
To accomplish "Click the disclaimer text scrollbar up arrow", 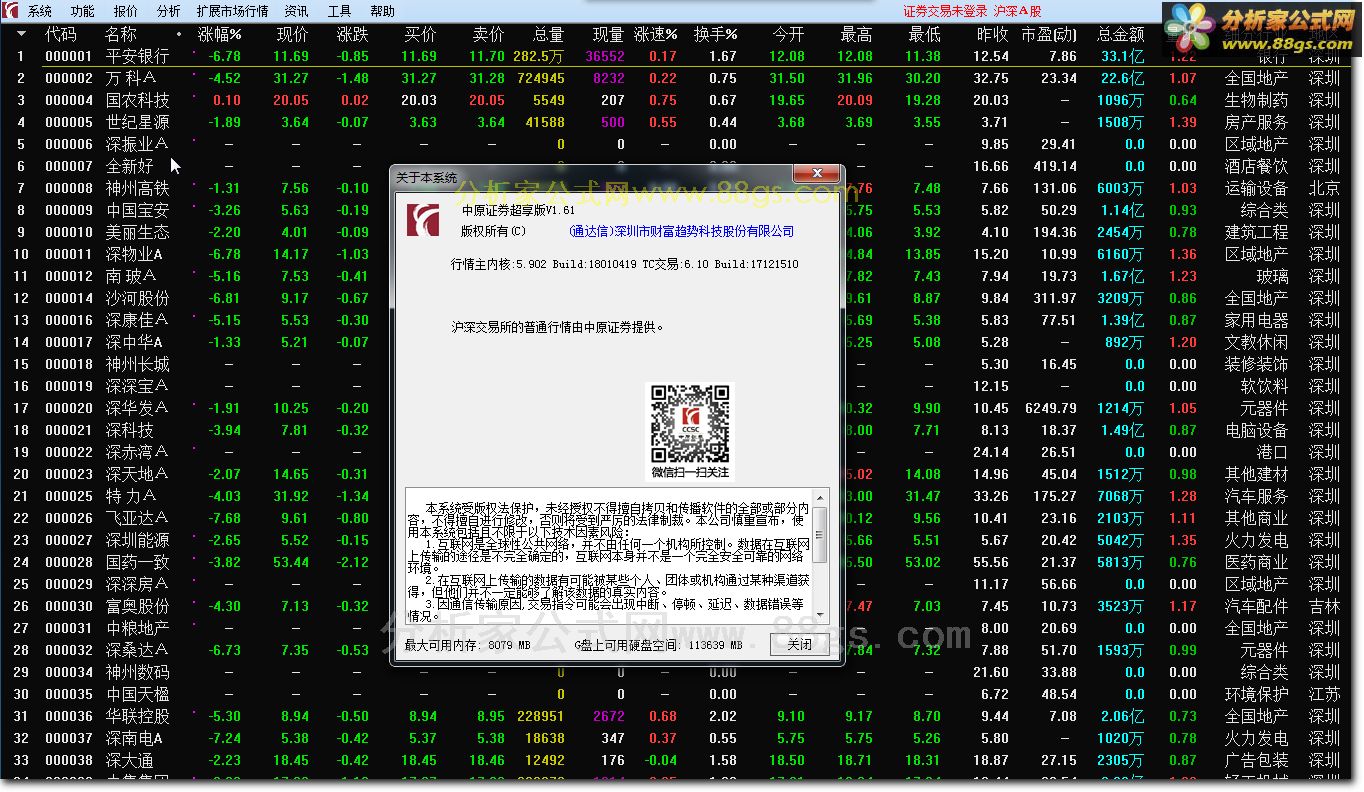I will click(821, 498).
